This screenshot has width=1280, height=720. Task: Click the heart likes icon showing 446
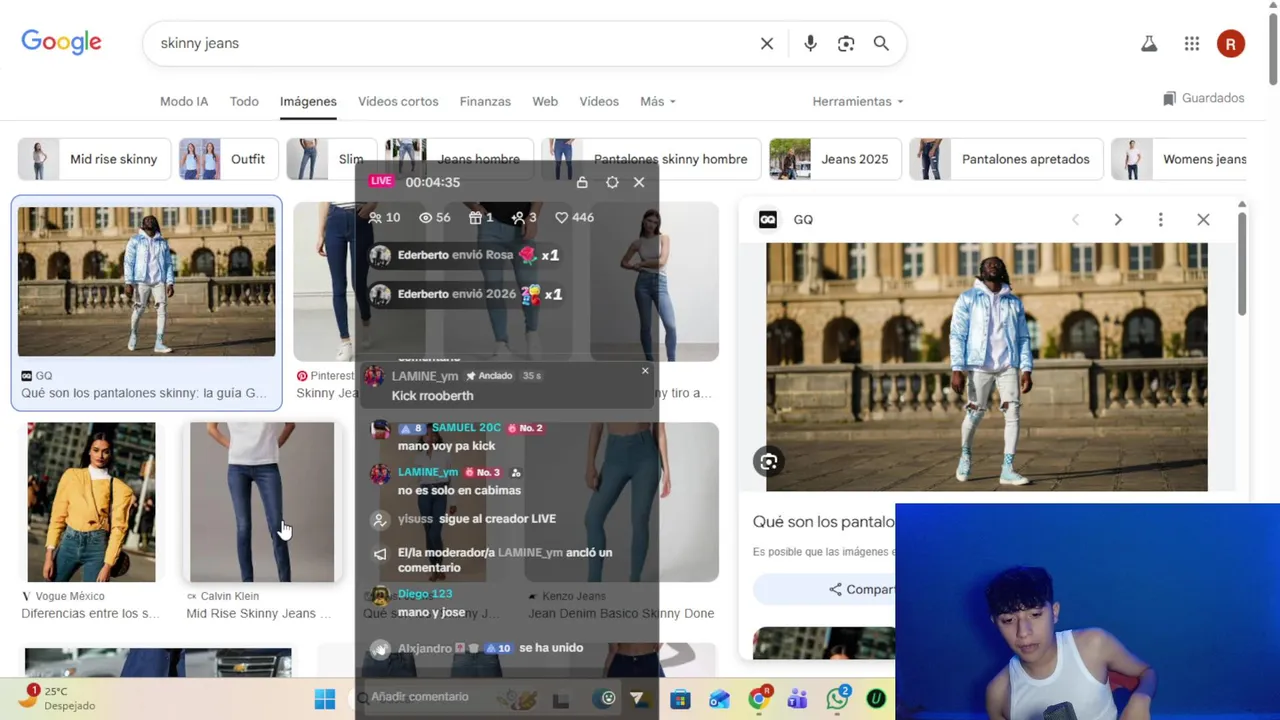(561, 217)
